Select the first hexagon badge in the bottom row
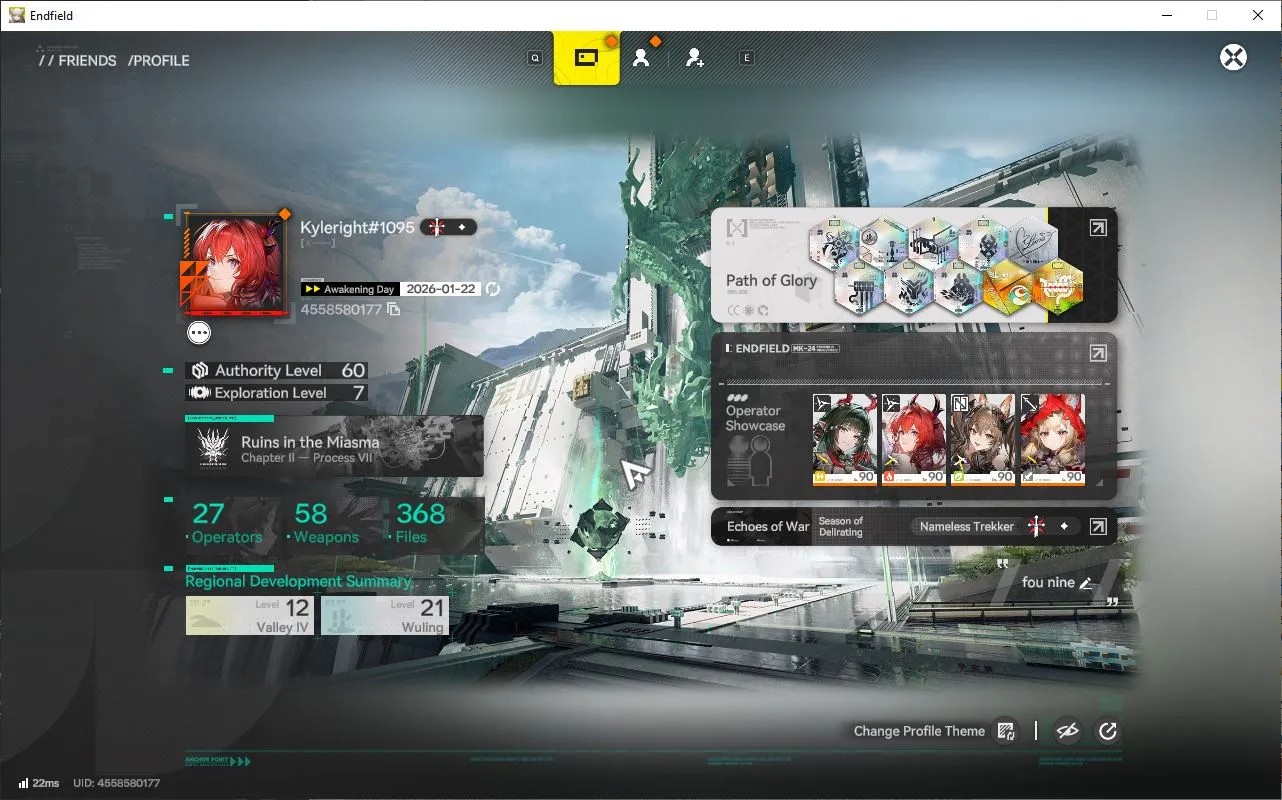This screenshot has width=1282, height=800. 859,287
